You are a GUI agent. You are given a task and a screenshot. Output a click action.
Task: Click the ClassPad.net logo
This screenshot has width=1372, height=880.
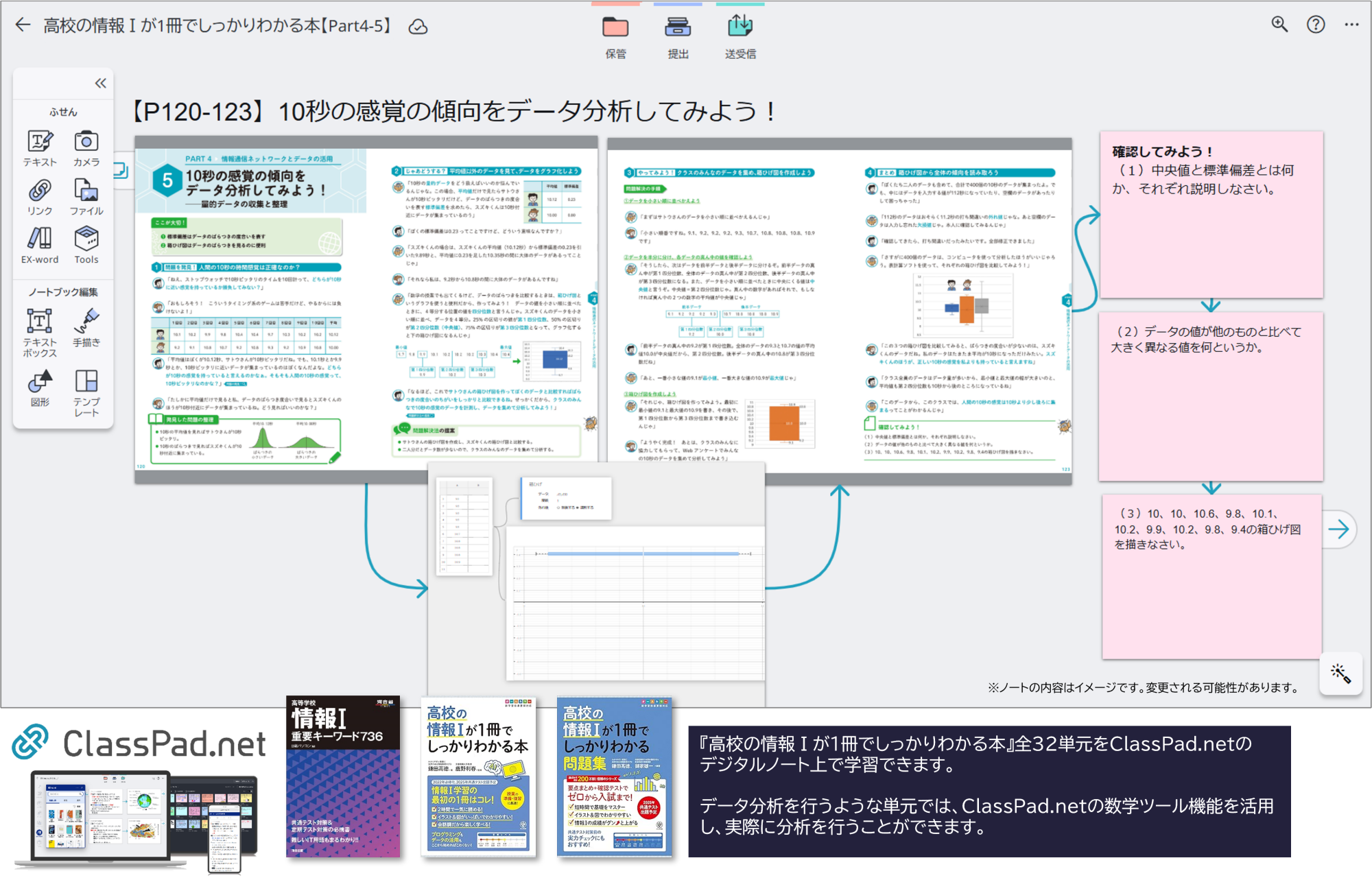[x=140, y=744]
